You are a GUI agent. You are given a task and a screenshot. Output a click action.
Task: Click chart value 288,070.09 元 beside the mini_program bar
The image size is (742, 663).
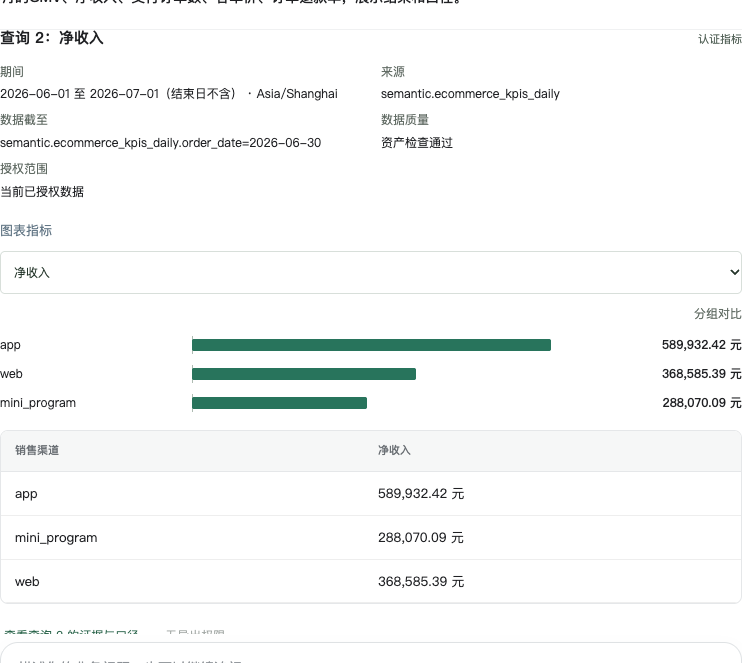pyautogui.click(x=702, y=403)
